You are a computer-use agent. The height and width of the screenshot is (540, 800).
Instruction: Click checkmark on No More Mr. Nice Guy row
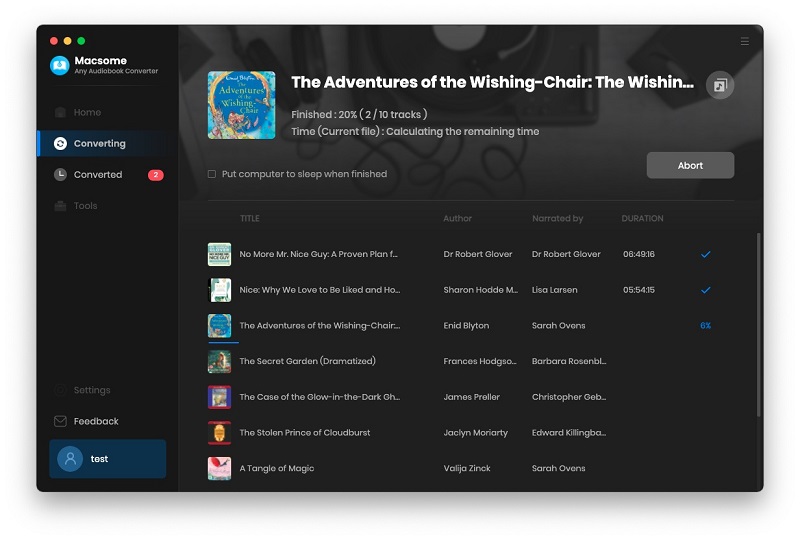706,254
